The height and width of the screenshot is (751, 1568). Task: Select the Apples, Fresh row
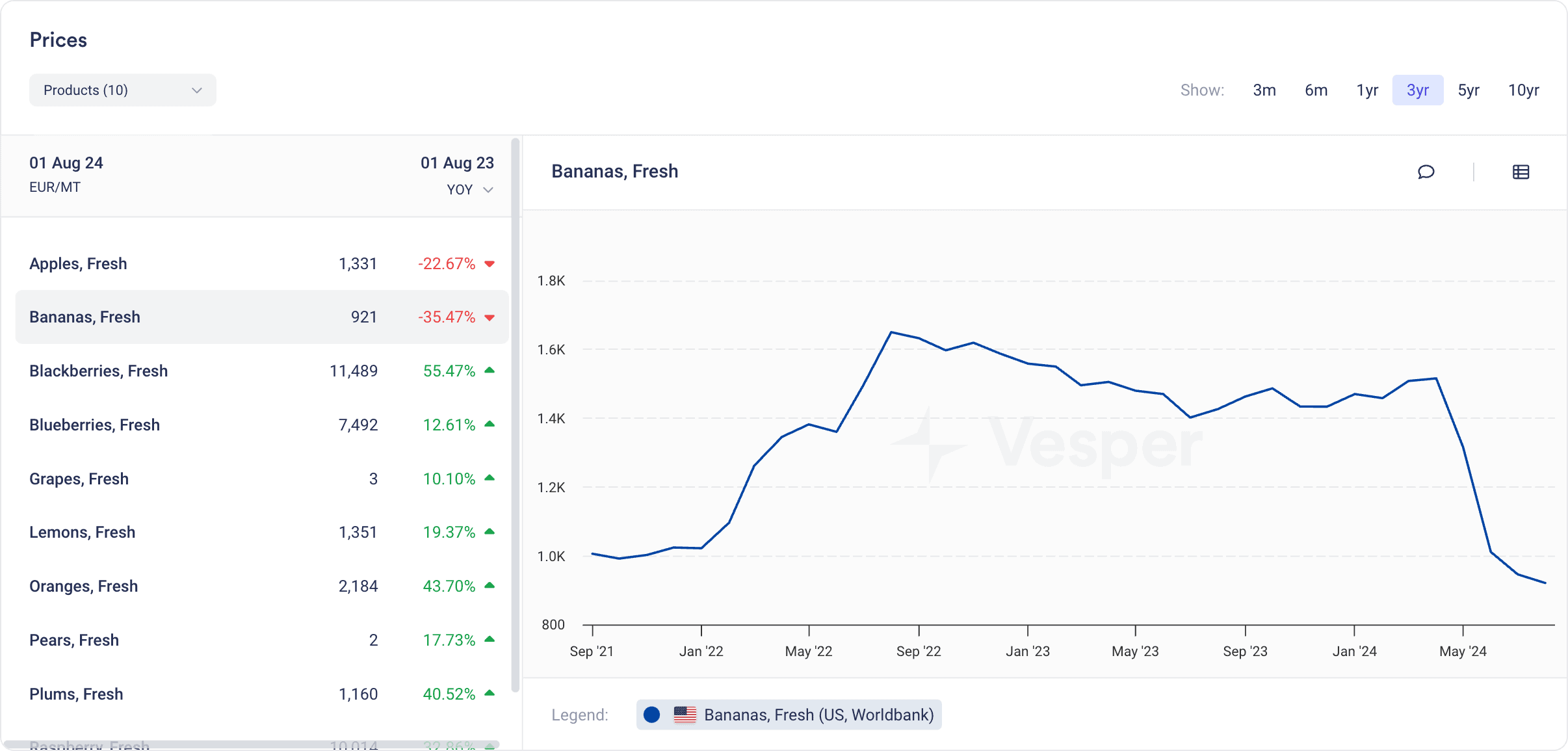coord(262,263)
